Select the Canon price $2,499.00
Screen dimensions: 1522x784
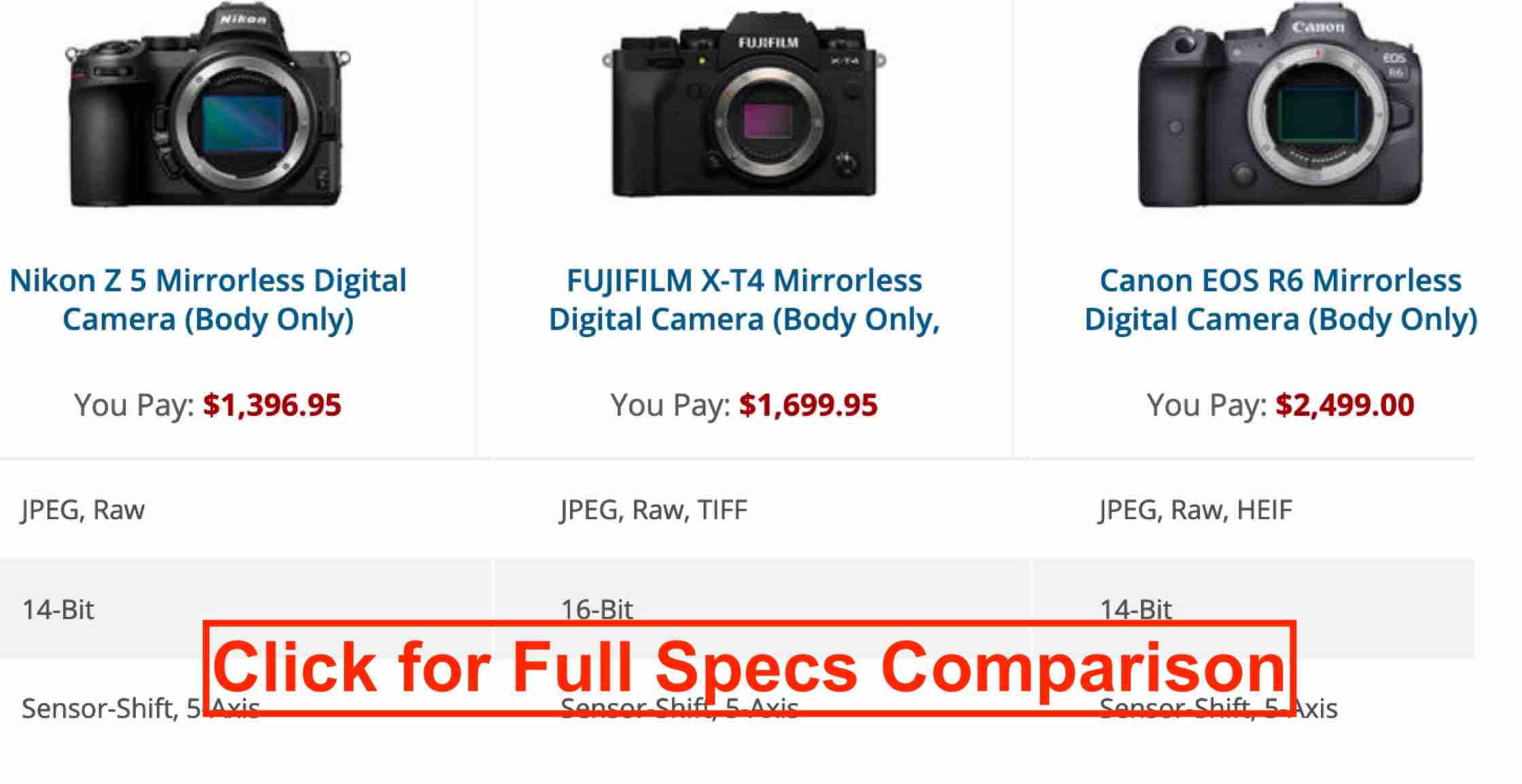[x=1345, y=405]
